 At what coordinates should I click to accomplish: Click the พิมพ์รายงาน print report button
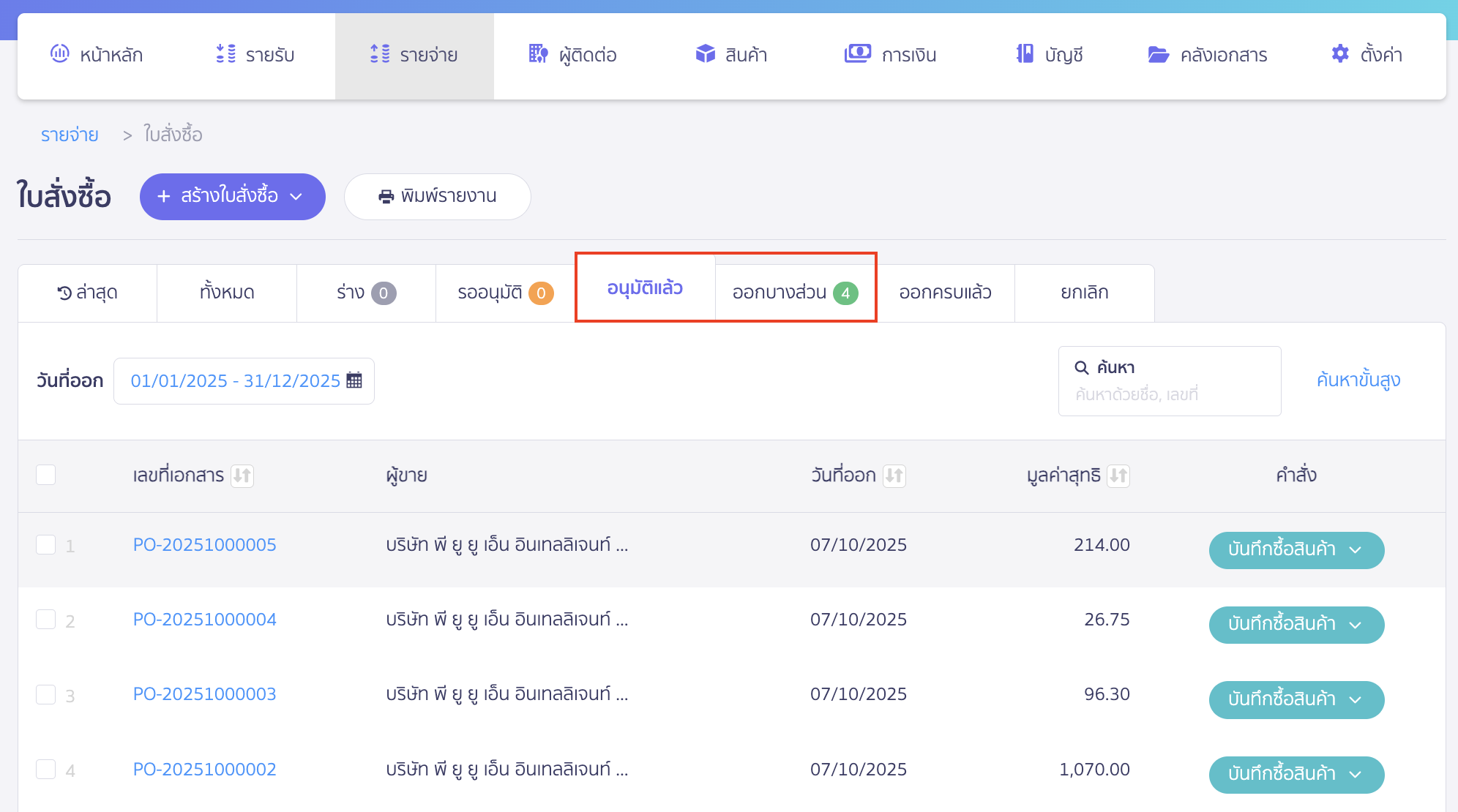437,196
